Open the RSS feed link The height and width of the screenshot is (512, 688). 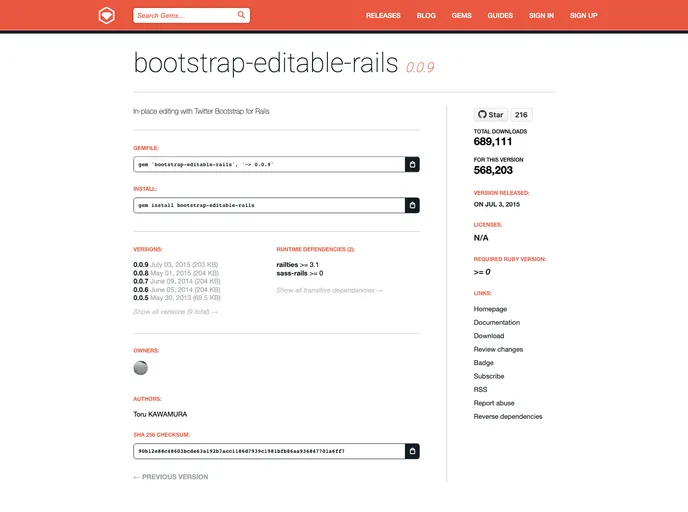480,389
